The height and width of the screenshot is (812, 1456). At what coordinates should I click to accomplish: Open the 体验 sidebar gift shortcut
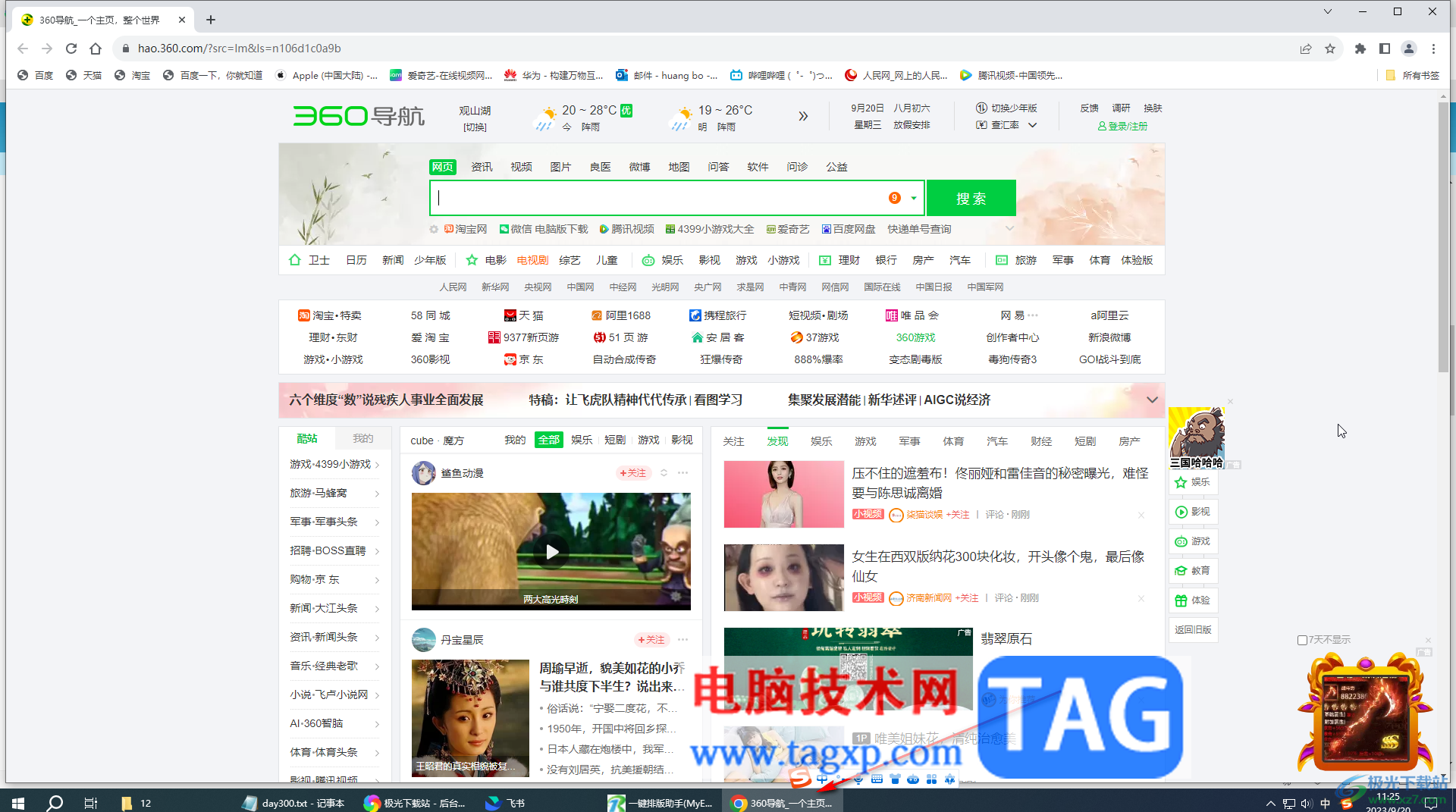pos(1194,600)
